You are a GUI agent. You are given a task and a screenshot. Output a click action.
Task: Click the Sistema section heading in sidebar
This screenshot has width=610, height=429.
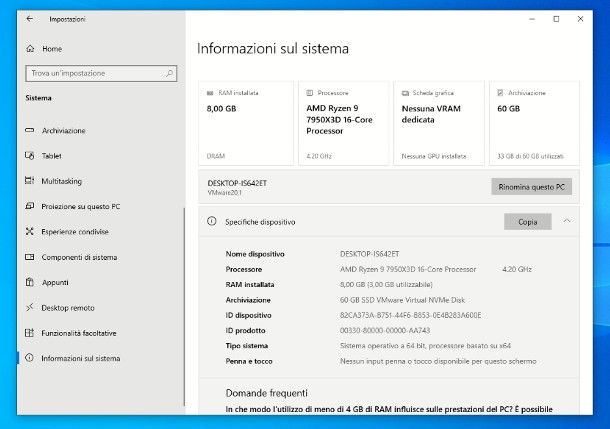click(38, 98)
